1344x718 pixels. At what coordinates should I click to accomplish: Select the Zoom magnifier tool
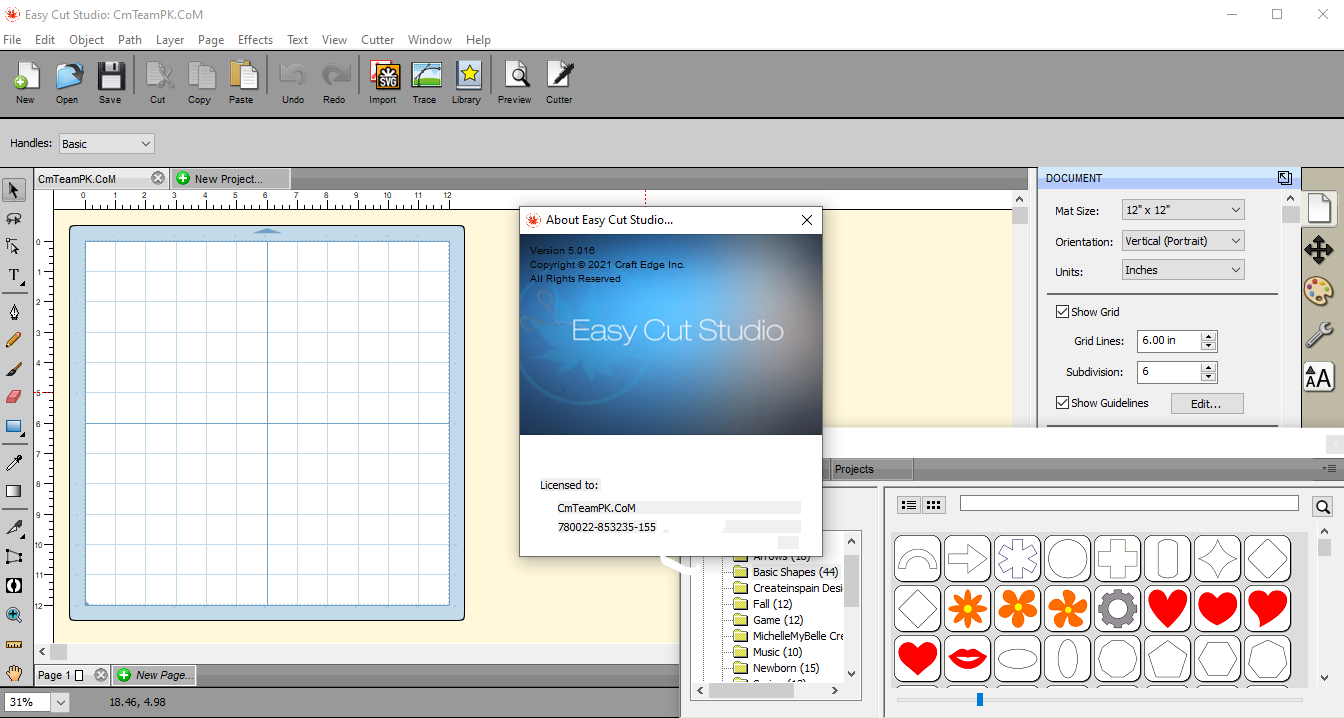[x=14, y=615]
